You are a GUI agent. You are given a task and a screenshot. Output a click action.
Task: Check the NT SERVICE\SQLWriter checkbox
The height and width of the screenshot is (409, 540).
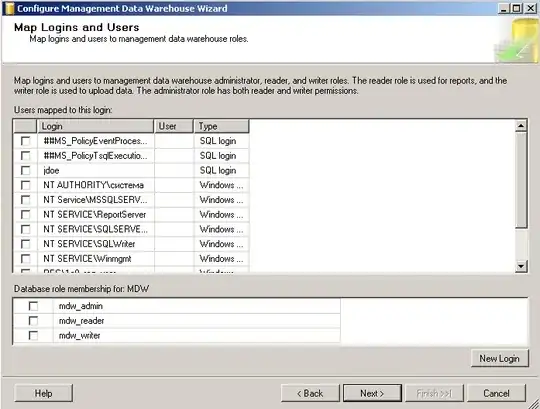(25, 244)
